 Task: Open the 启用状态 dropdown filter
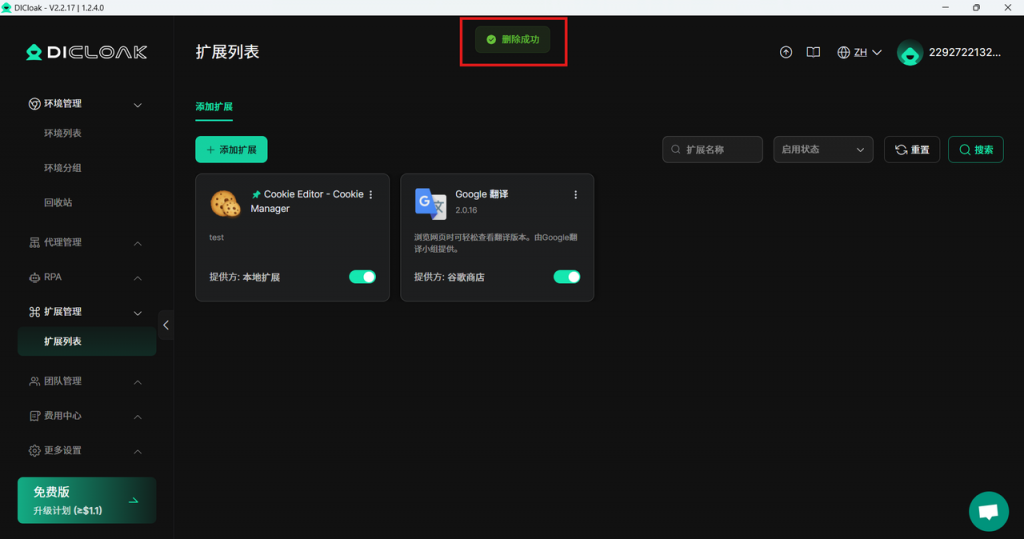(822, 150)
